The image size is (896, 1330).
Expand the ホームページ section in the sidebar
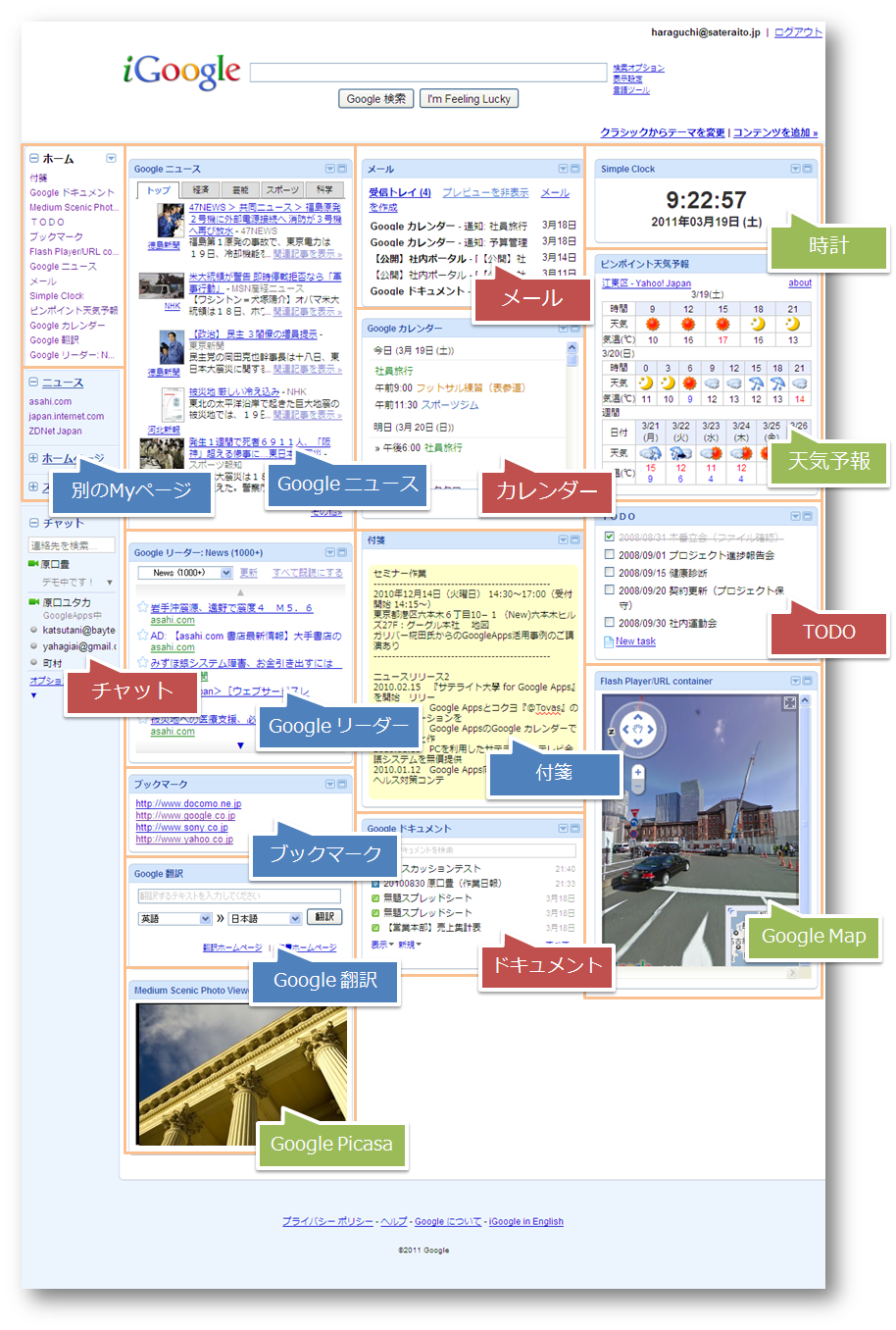(34, 458)
